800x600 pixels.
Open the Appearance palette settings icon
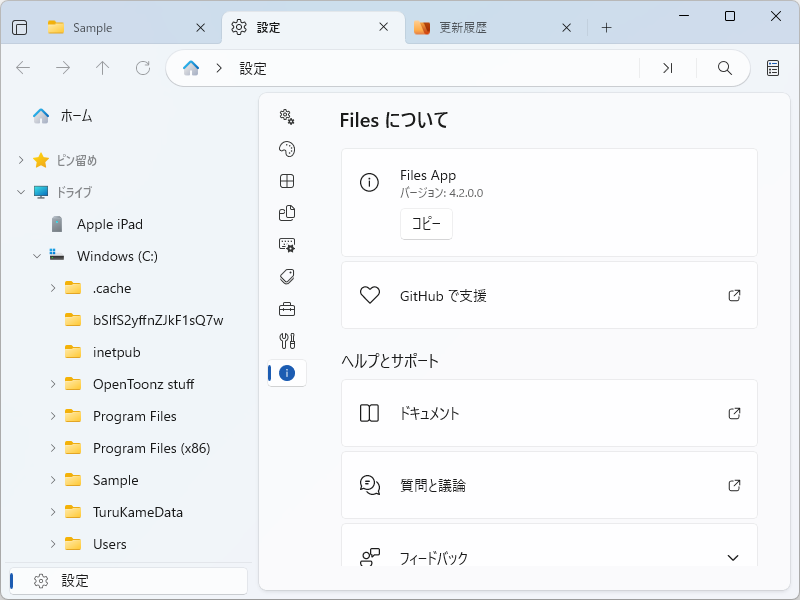[x=287, y=149]
